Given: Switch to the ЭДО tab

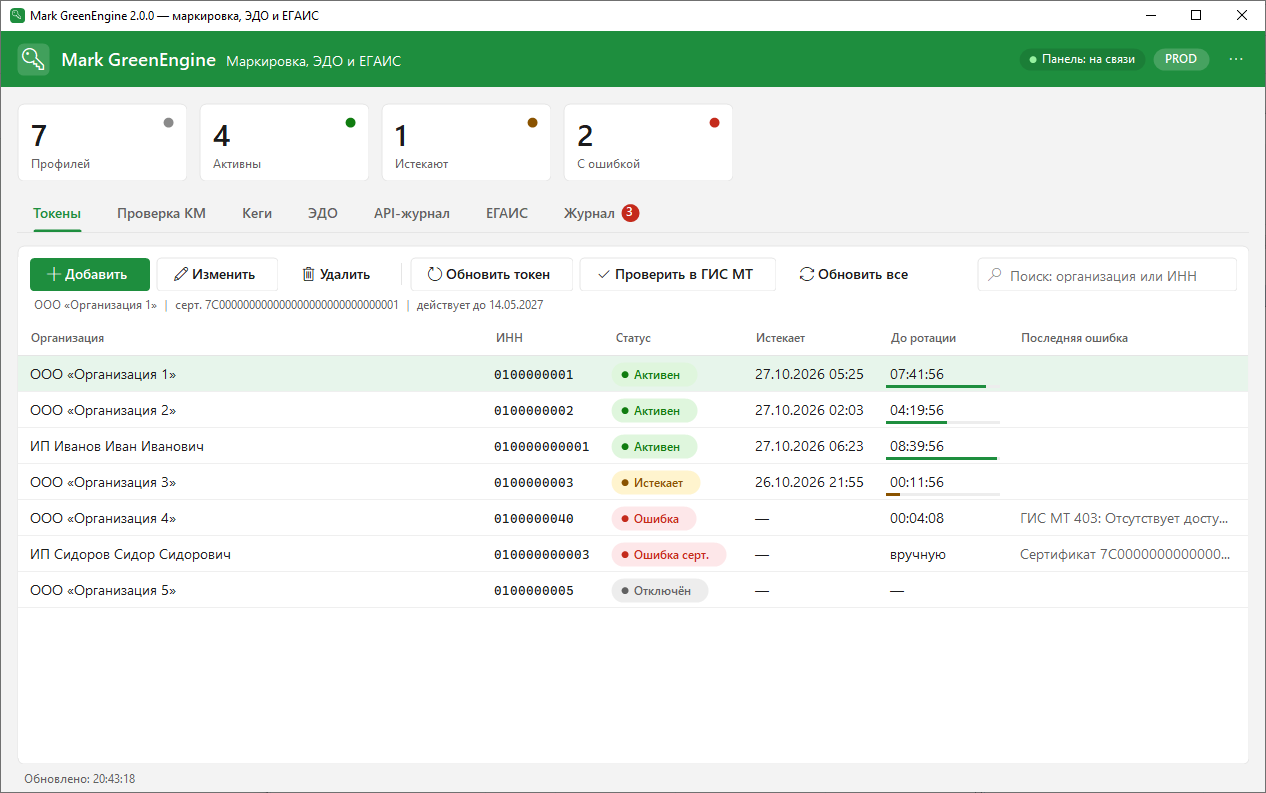Looking at the screenshot, I should pos(323,213).
